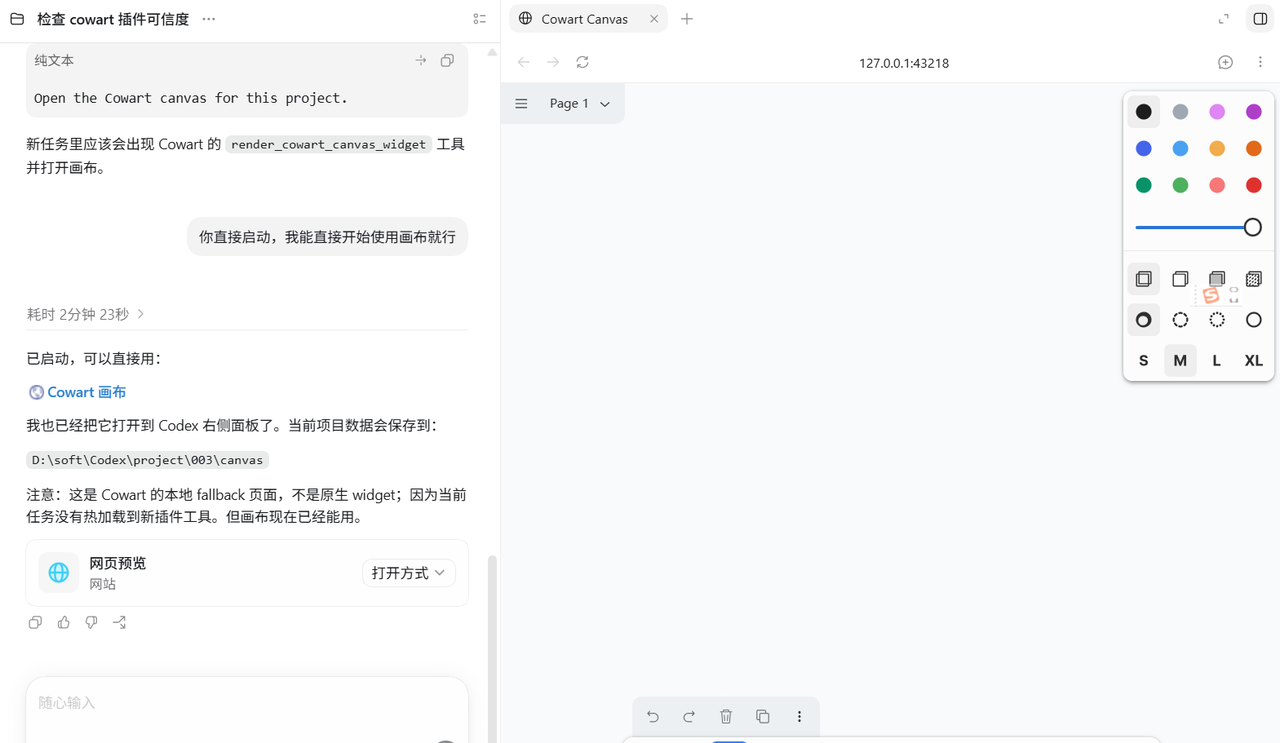Open the browser panel three-dot options
The width and height of the screenshot is (1280, 743).
pos(1260,62)
